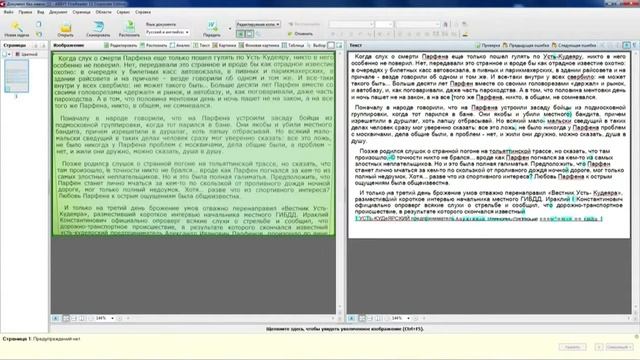Screen dimensions: 640x360
Task: Open the font name combo box
Action: tap(351, 24)
